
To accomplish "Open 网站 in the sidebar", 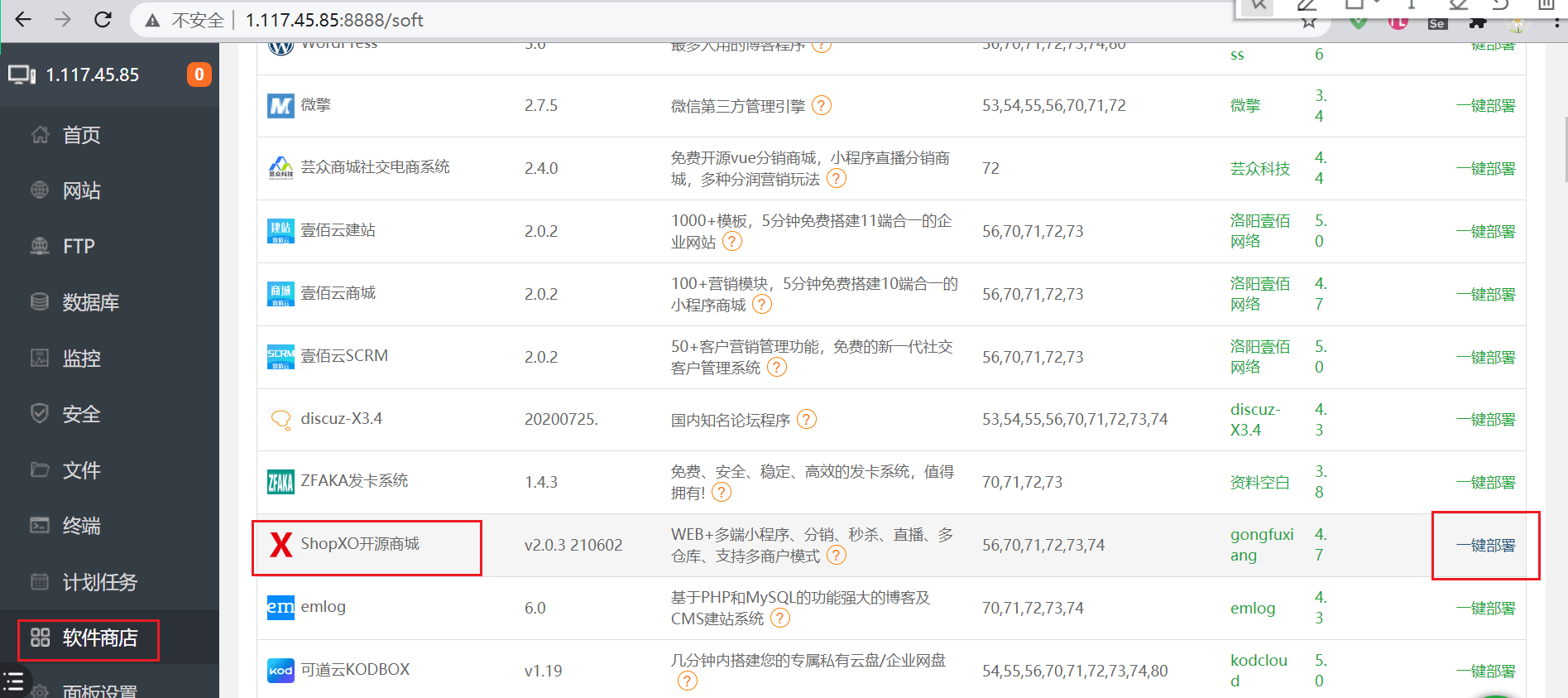I will click(x=109, y=190).
